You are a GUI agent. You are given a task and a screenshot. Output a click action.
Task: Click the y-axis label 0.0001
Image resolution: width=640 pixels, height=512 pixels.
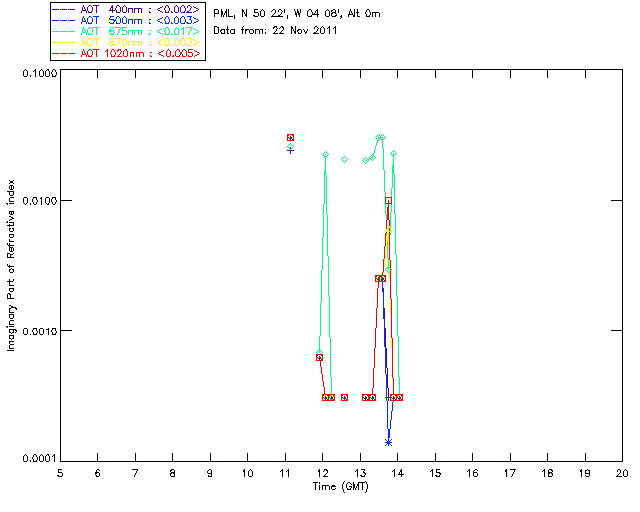click(x=40, y=459)
